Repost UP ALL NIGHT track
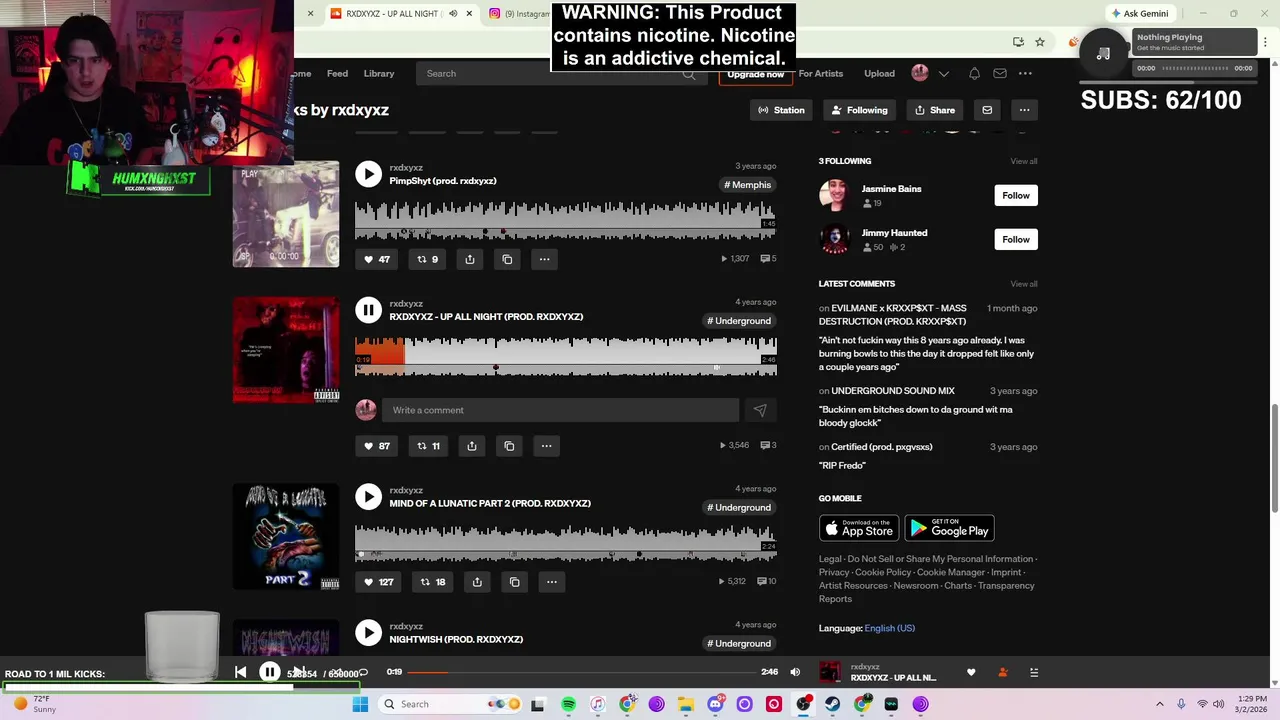 (x=428, y=446)
